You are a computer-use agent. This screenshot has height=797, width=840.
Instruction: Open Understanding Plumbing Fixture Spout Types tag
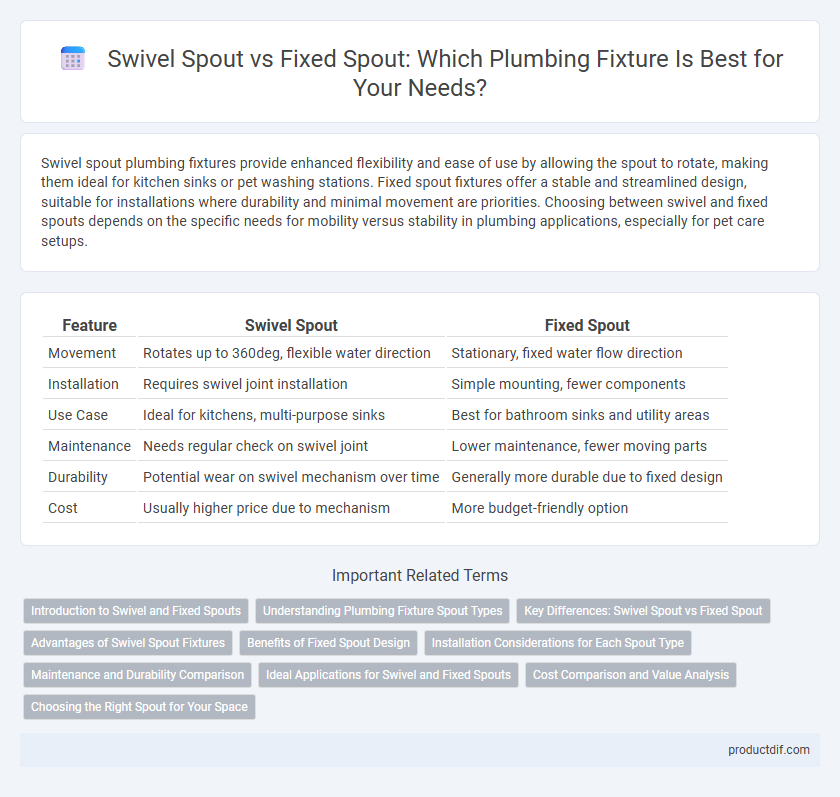(x=382, y=611)
